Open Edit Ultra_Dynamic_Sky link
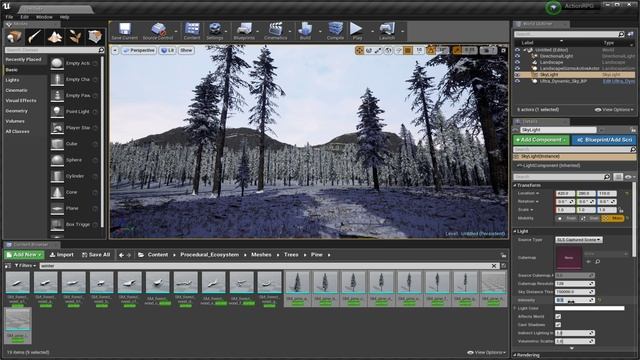The height and width of the screenshot is (360, 640). [x=618, y=82]
